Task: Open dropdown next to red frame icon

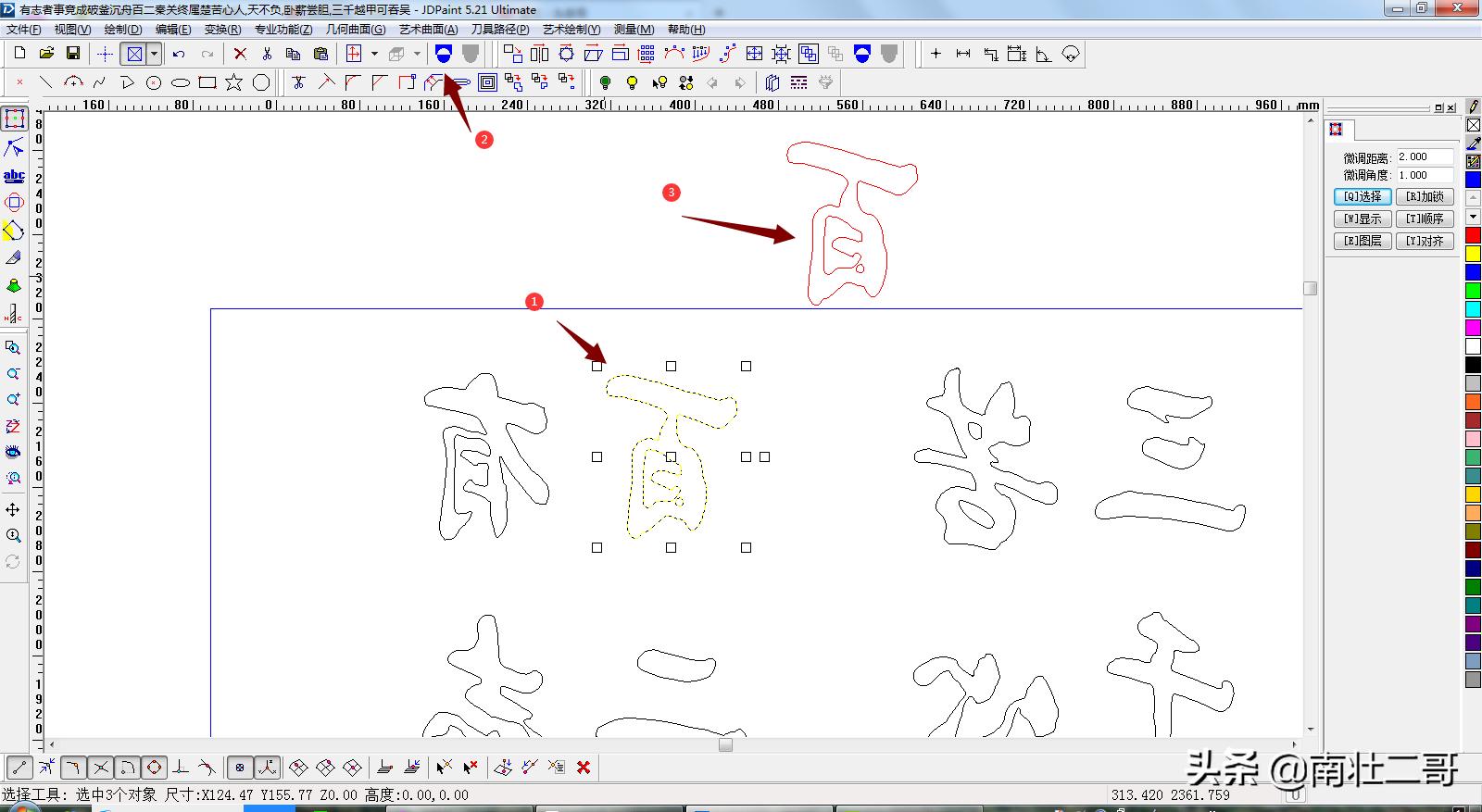Action: pos(374,54)
